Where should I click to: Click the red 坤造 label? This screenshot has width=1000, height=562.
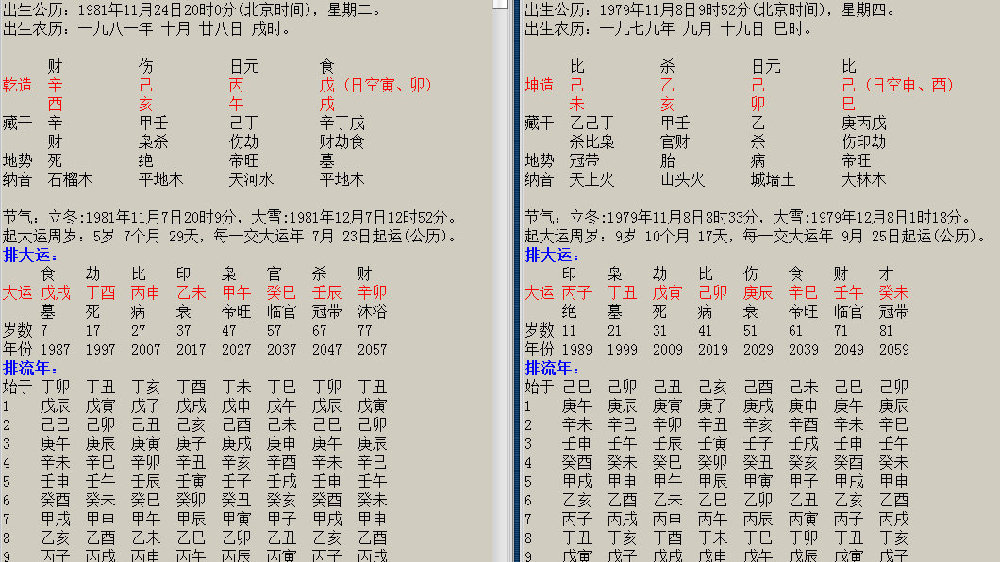pos(539,84)
